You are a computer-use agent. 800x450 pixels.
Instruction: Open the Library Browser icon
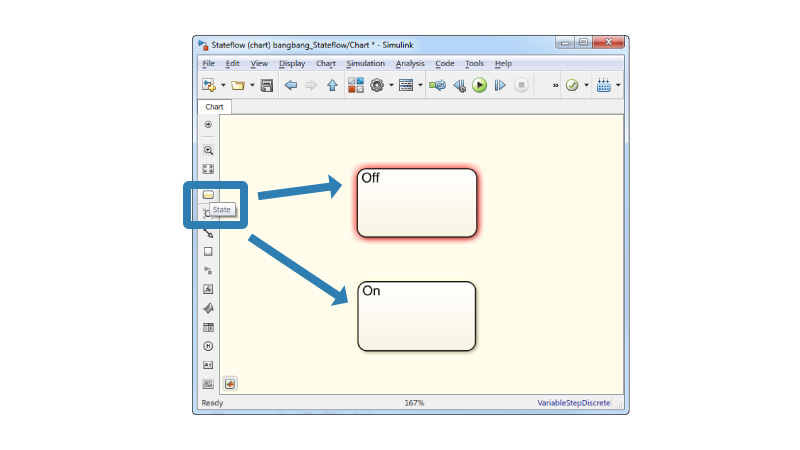point(356,86)
